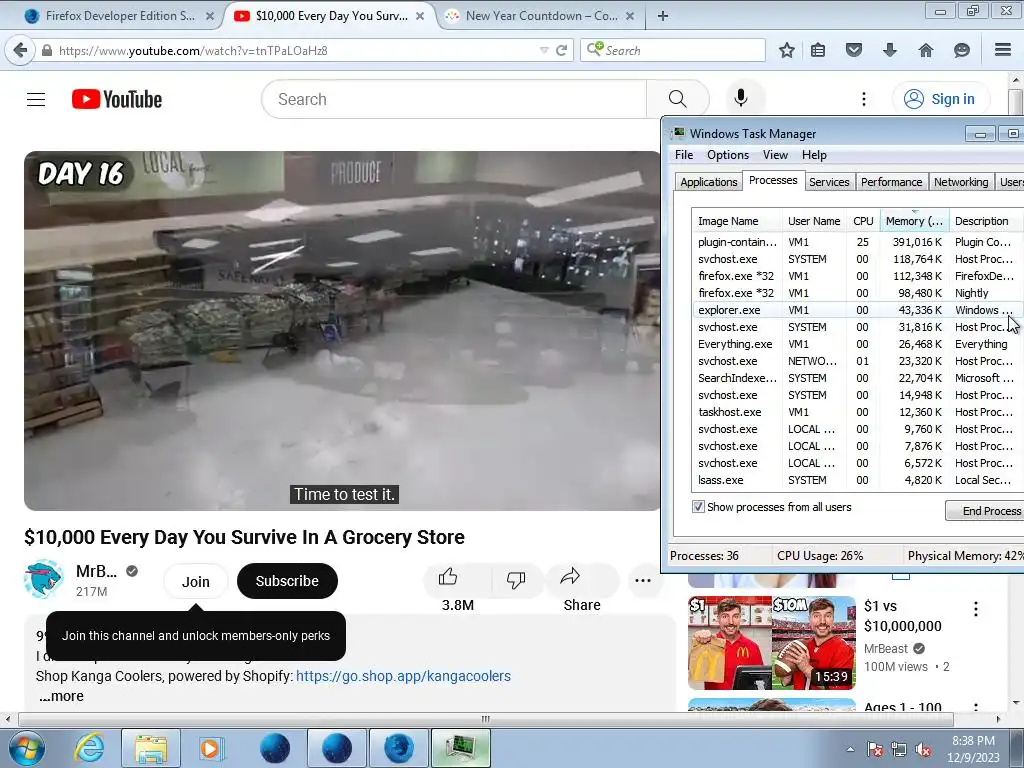
Task: Go to the Home page icon
Action: tap(925, 50)
